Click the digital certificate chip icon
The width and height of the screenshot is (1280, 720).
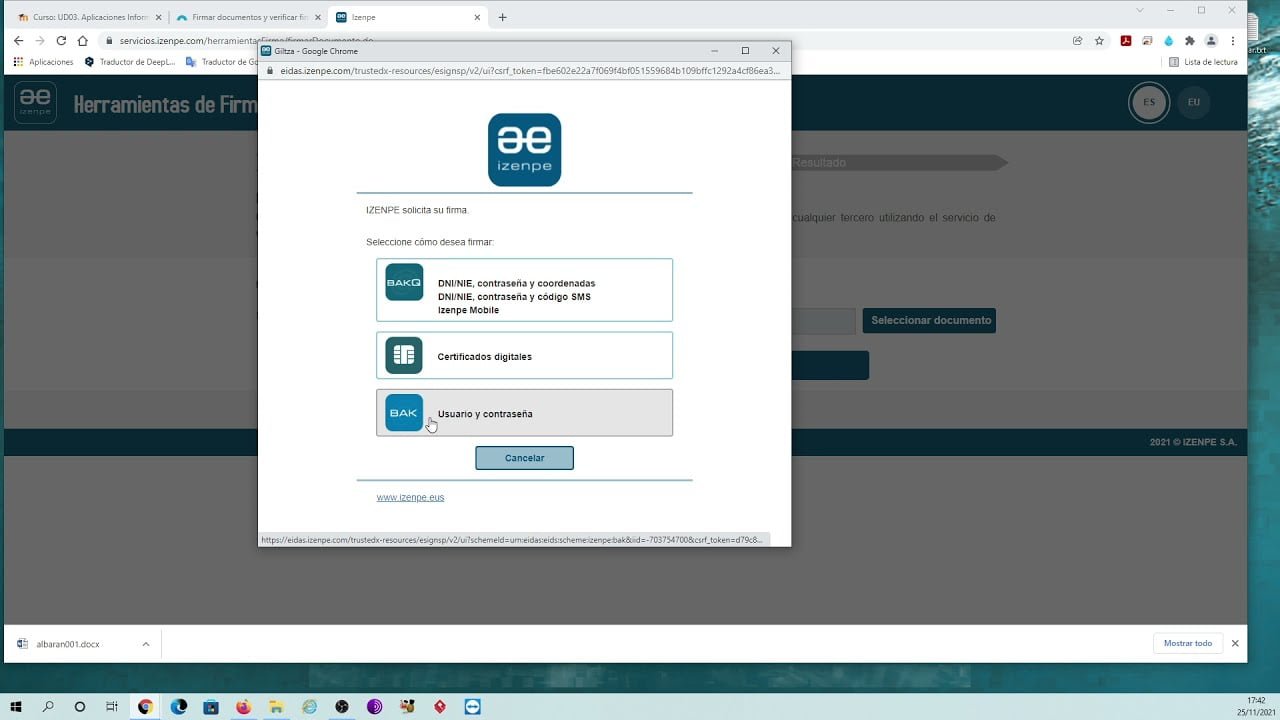404,355
